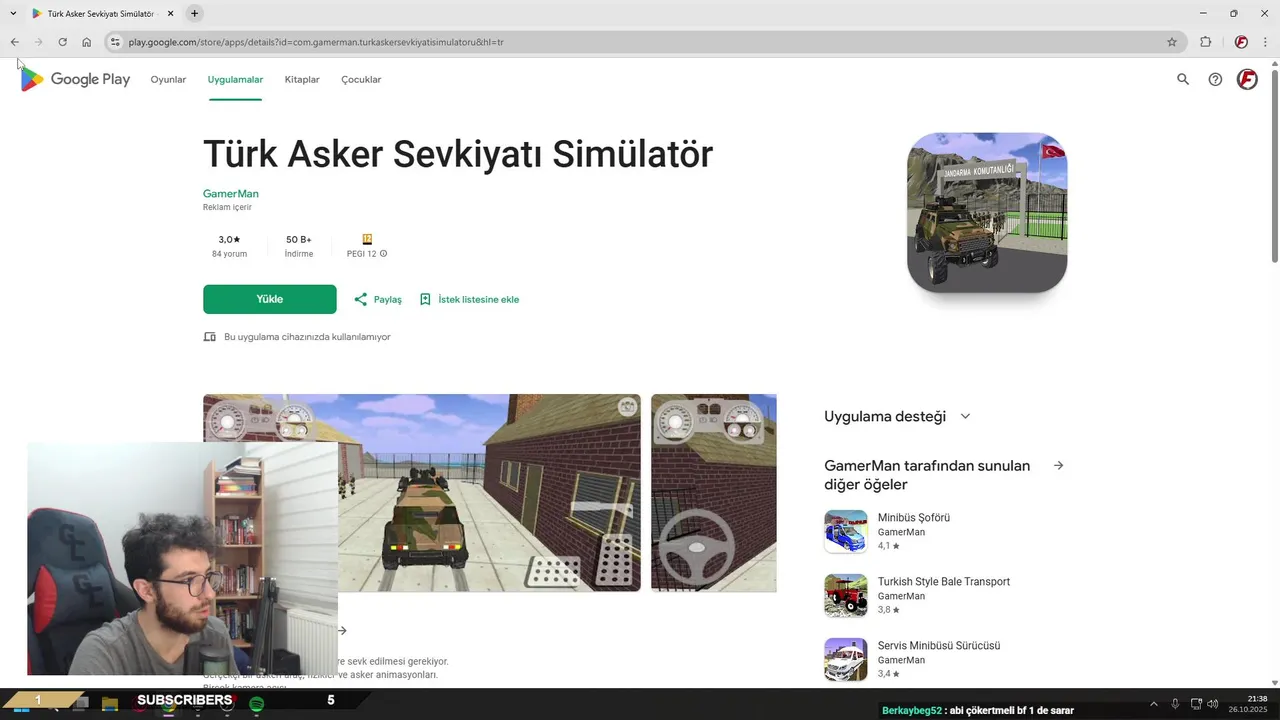Click the PEGI 12 info icon
The width and height of the screenshot is (1280, 720).
[x=383, y=254]
